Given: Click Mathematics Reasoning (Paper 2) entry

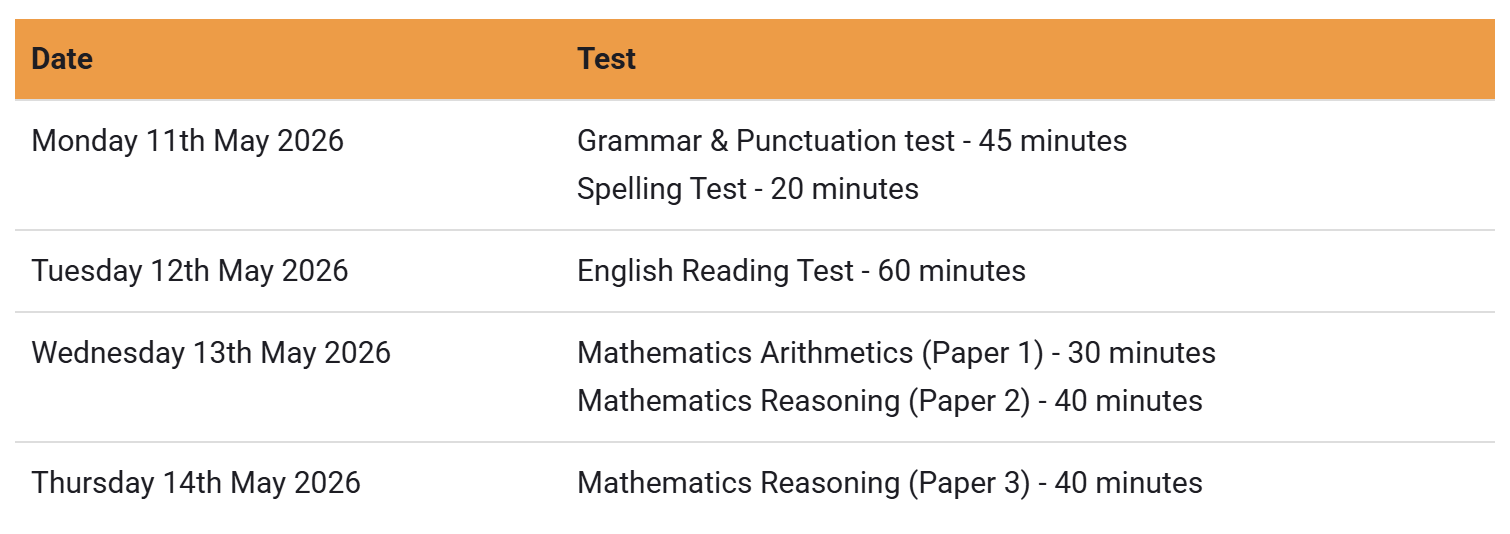Looking at the screenshot, I should click(890, 401).
